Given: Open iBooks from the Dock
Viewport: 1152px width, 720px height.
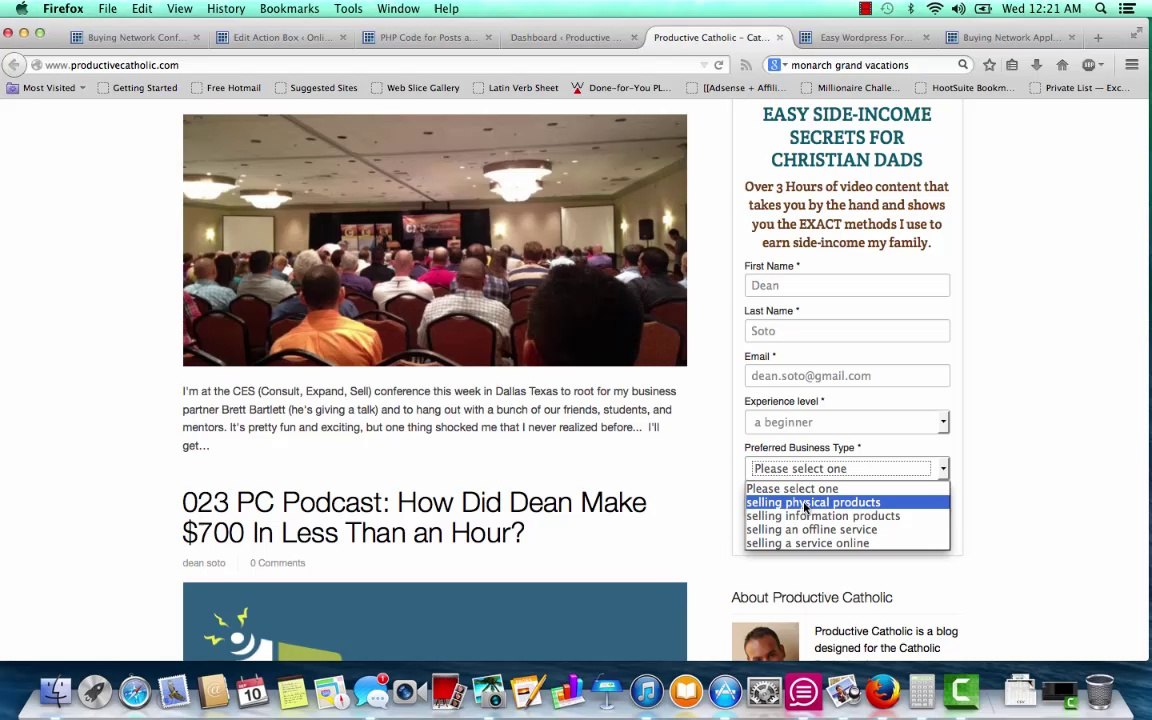Looking at the screenshot, I should point(686,692).
